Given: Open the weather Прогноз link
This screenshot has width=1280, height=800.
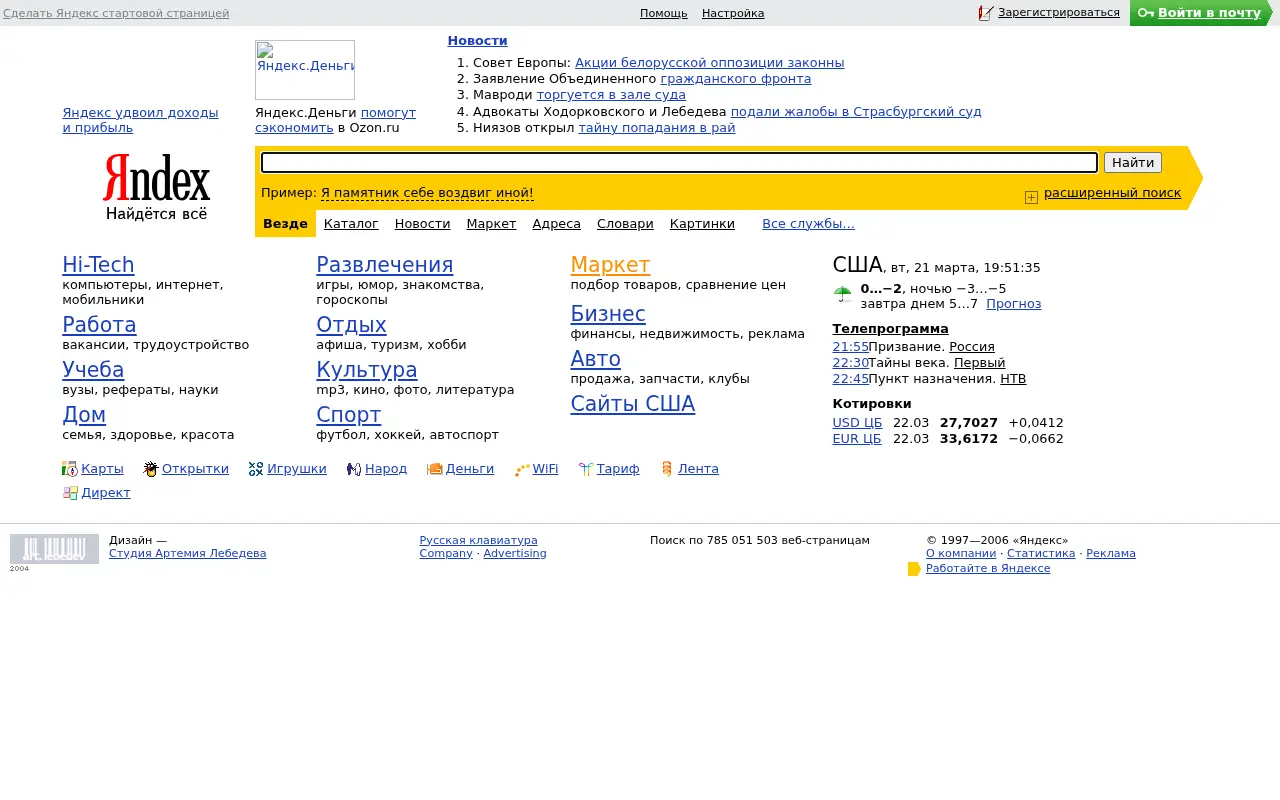Looking at the screenshot, I should [1013, 304].
